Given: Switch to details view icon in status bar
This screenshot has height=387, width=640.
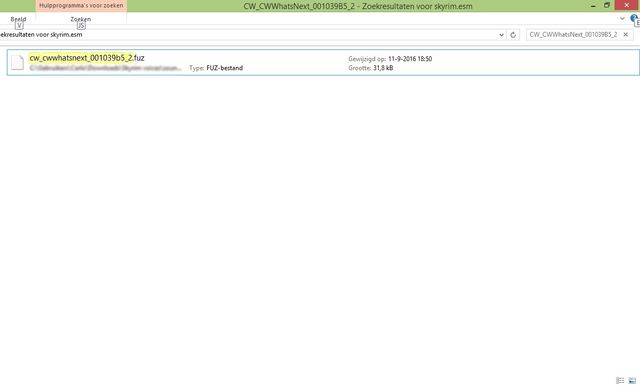Looking at the screenshot, I should (620, 380).
